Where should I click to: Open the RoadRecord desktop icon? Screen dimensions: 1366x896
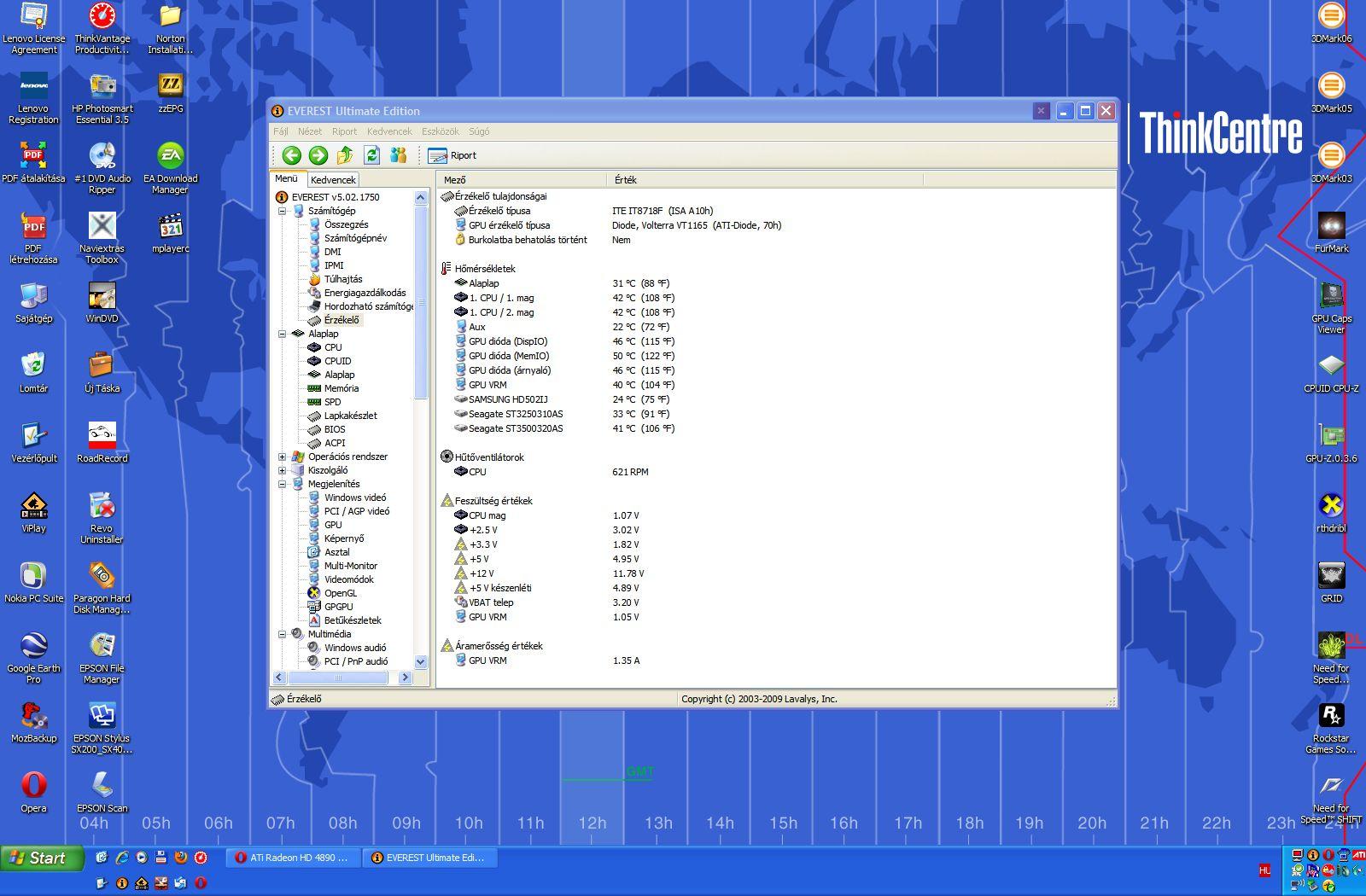click(x=102, y=442)
